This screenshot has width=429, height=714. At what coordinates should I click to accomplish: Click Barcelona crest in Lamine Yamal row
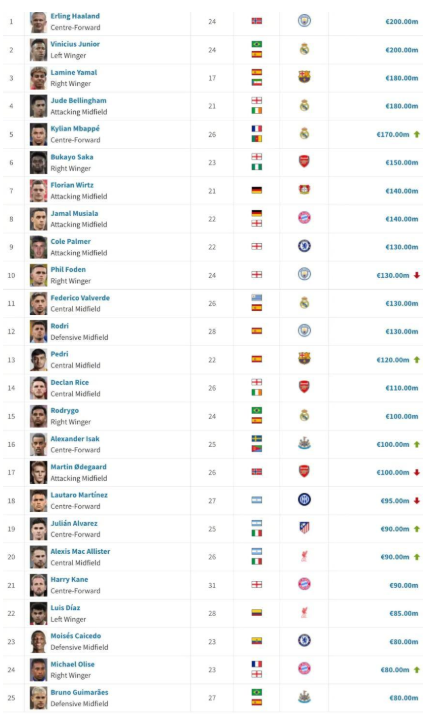point(304,77)
